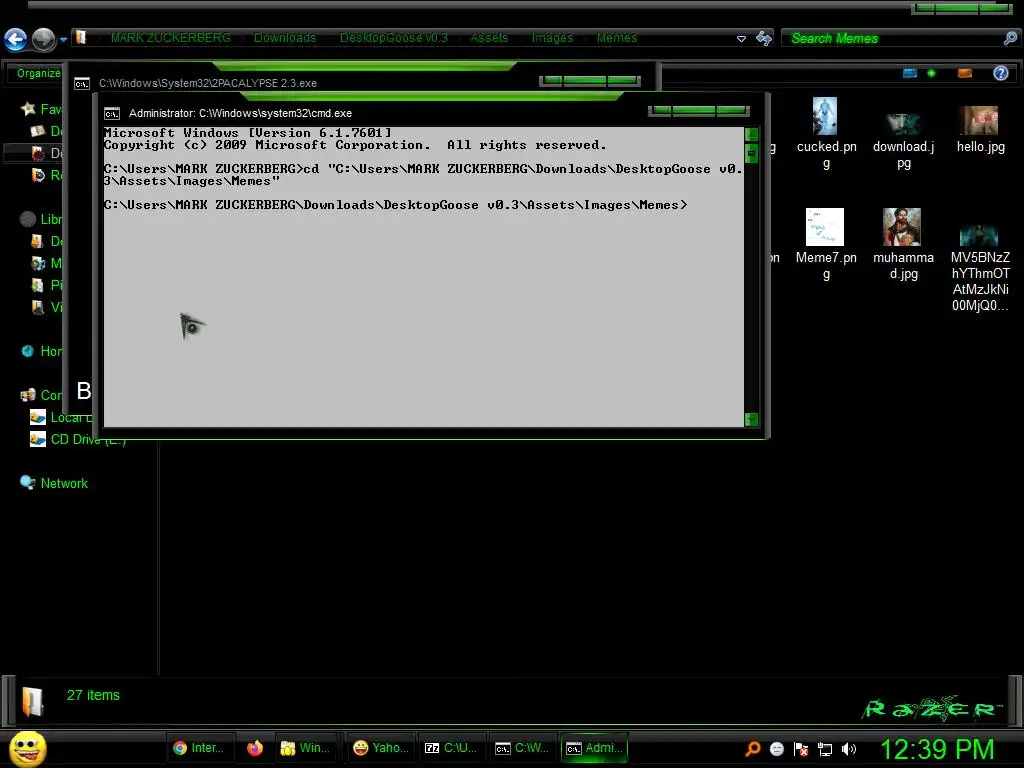Image resolution: width=1024 pixels, height=768 pixels.
Task: Go back in the Explorer window
Action: coord(16,39)
